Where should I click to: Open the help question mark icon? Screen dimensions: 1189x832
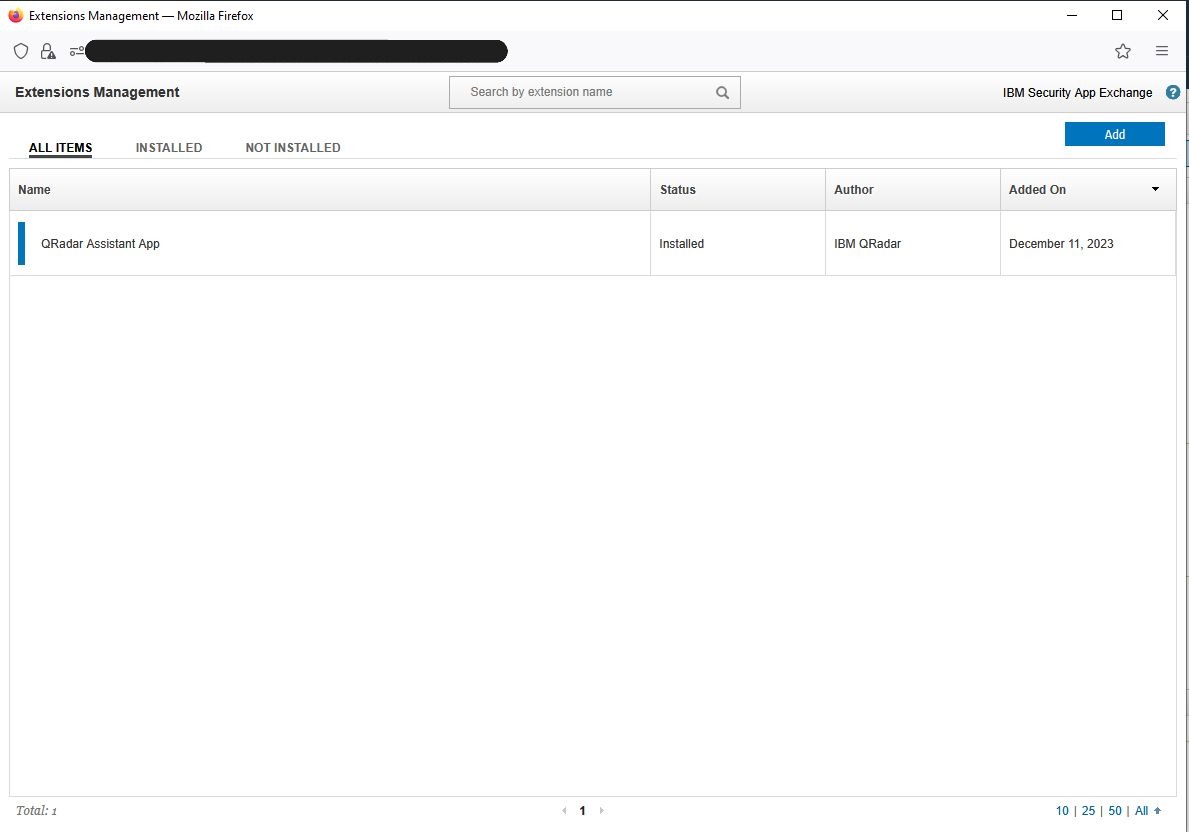click(1173, 92)
